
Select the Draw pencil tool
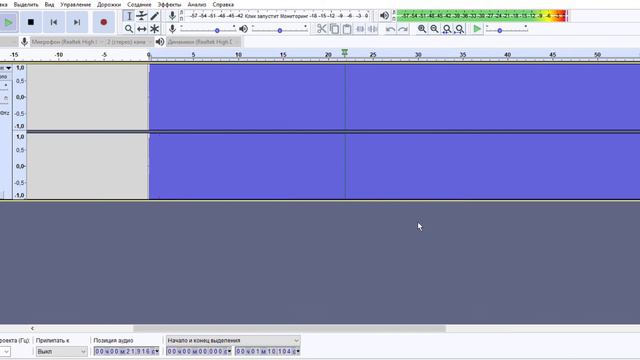click(154, 16)
